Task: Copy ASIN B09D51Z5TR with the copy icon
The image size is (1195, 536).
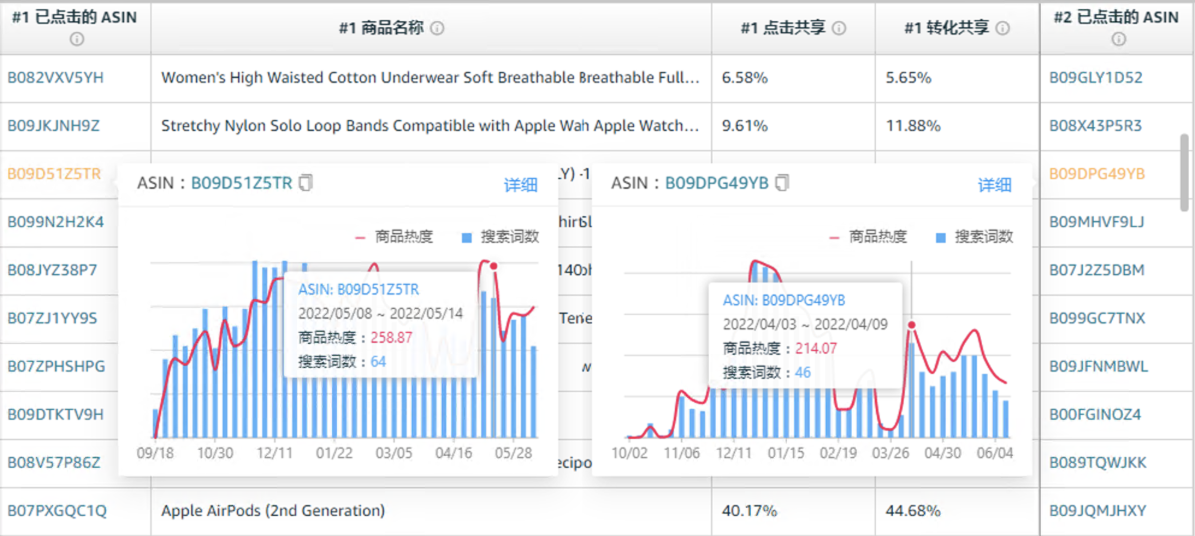Action: tap(307, 182)
